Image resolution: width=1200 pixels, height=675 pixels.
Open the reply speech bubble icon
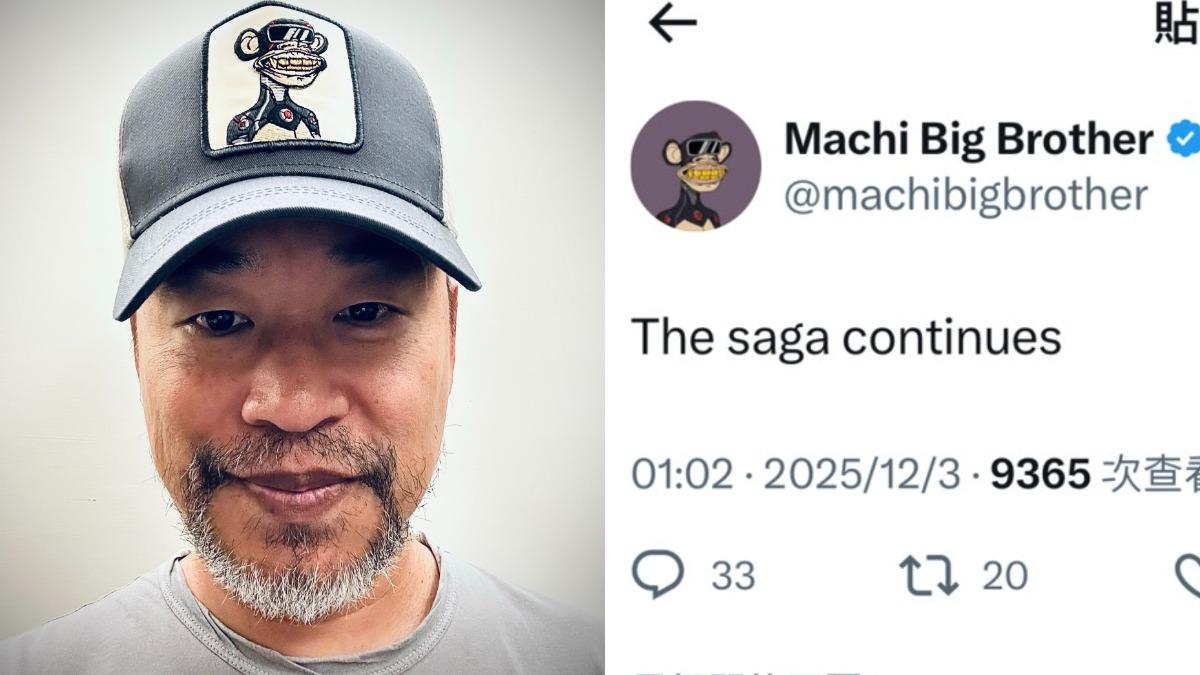point(658,575)
